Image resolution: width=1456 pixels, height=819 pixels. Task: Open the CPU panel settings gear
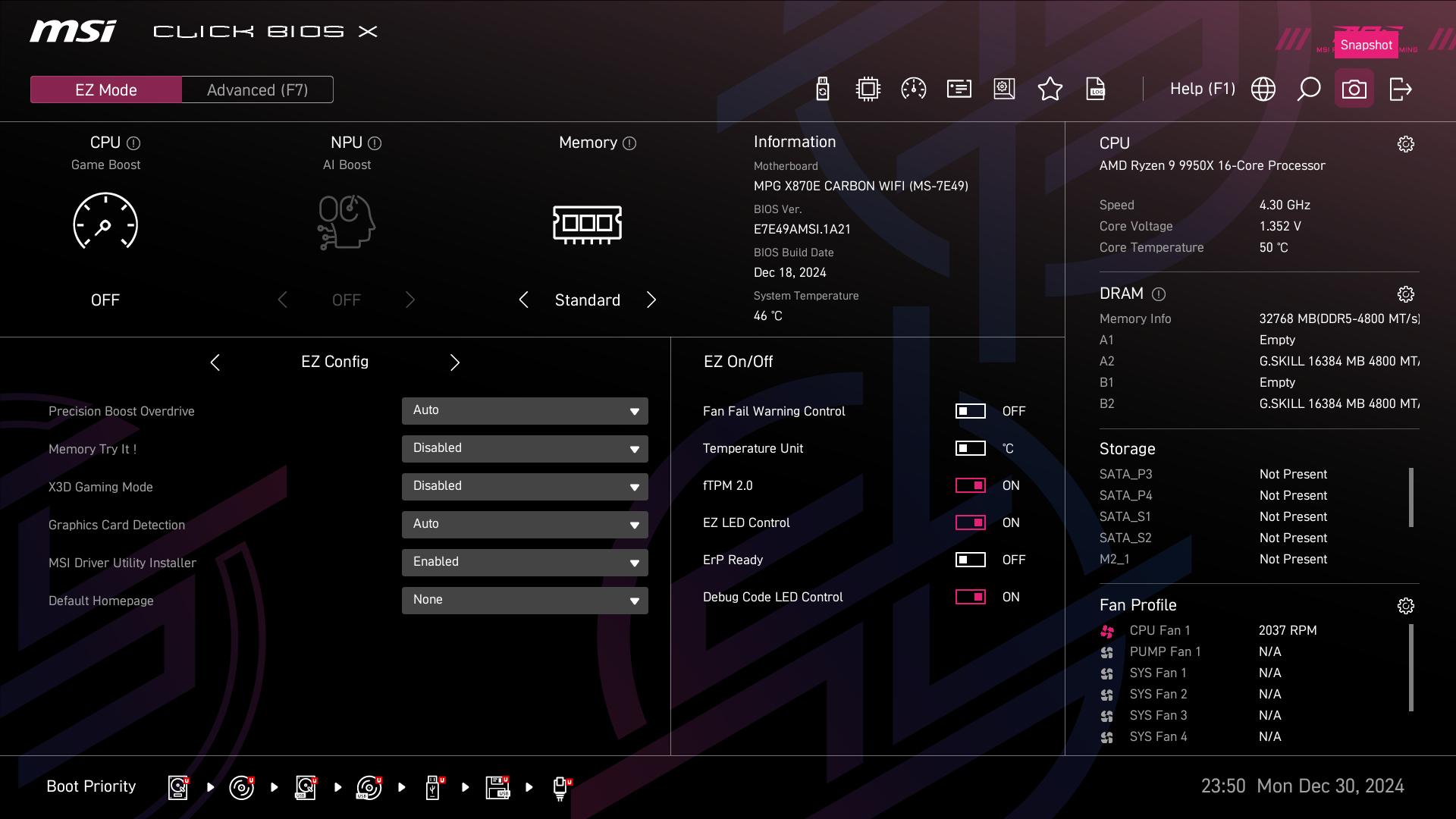click(x=1406, y=144)
